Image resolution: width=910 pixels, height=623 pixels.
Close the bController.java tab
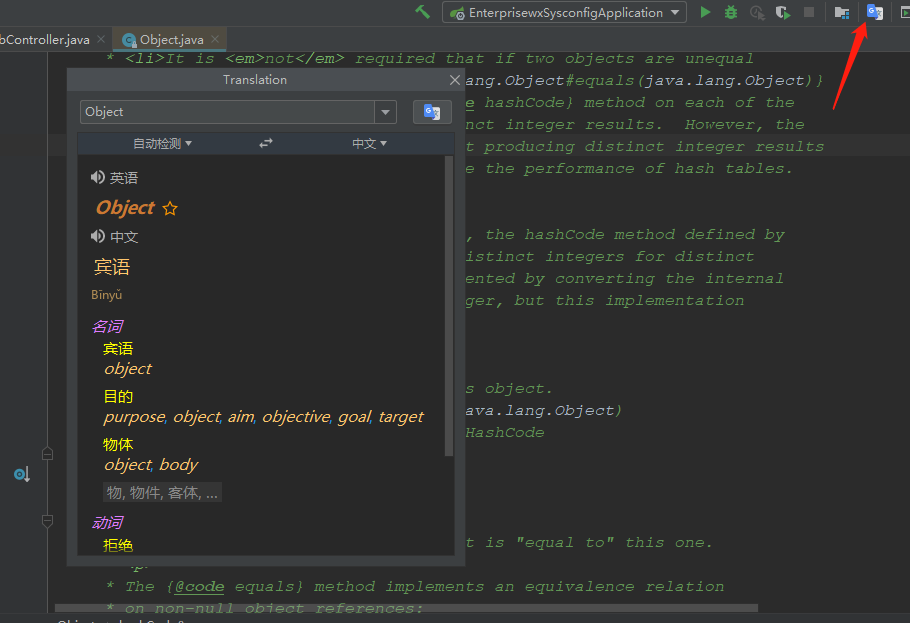pyautogui.click(x=101, y=39)
